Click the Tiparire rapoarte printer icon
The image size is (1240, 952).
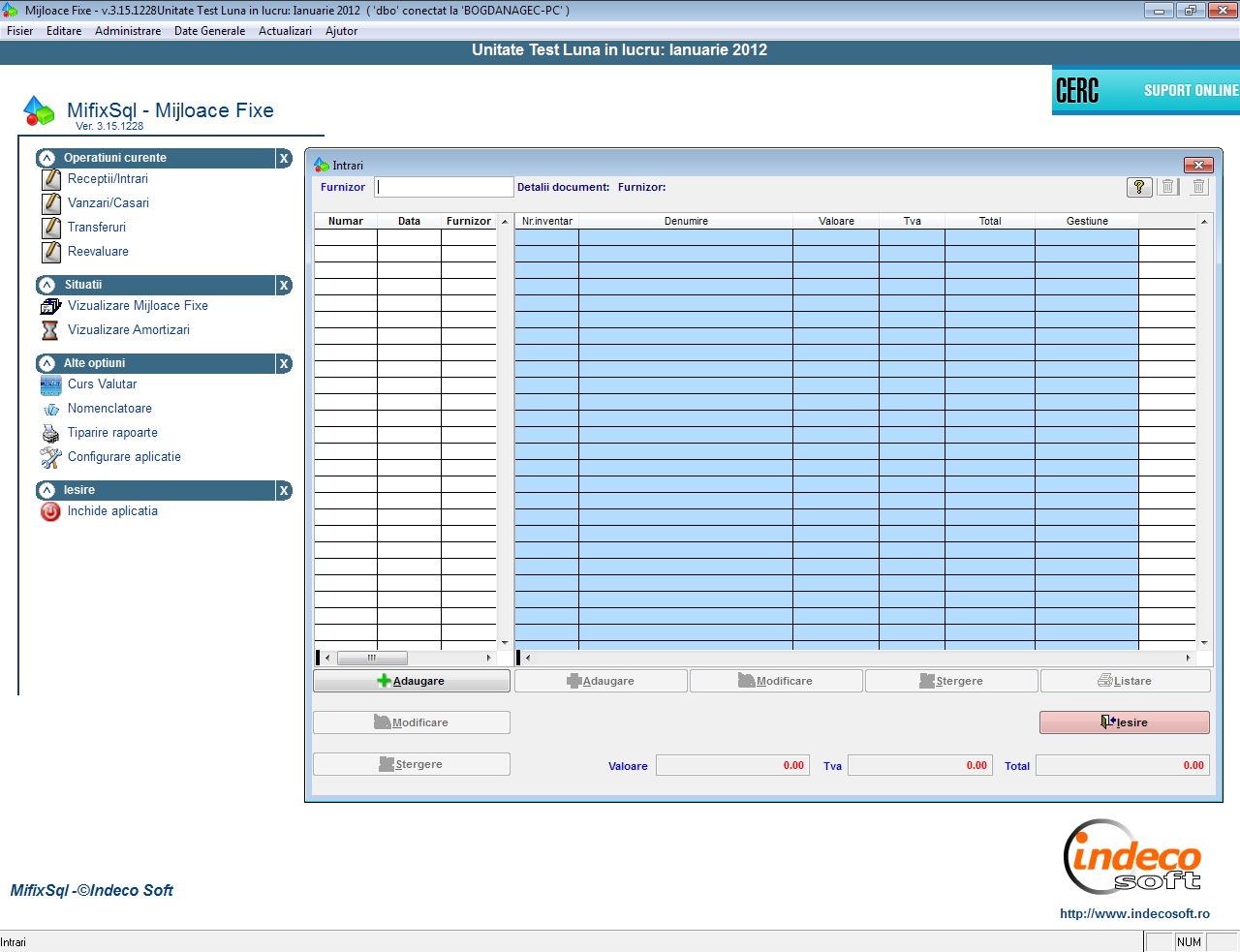[50, 433]
